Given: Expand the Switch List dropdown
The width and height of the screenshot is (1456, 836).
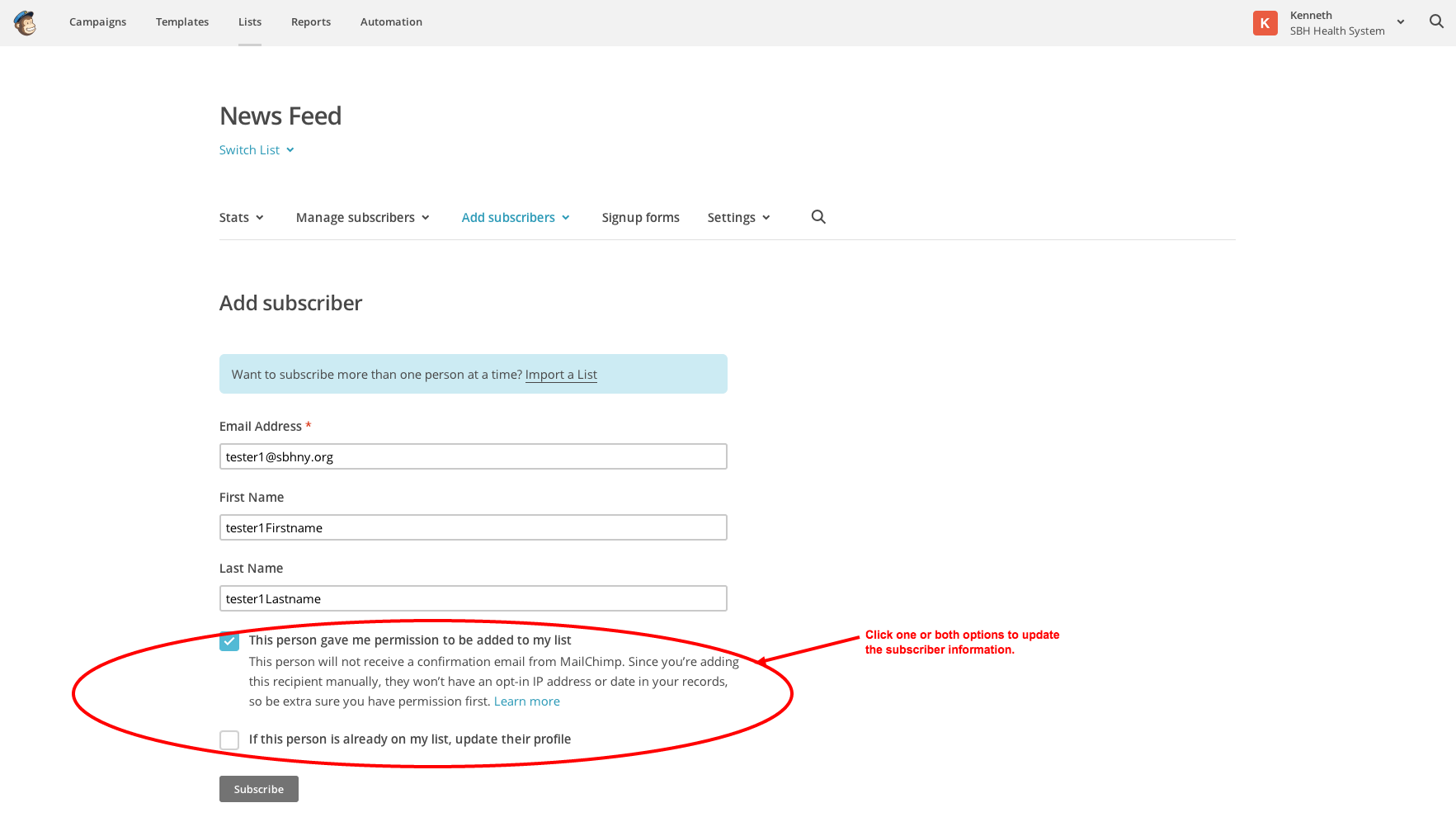Looking at the screenshot, I should tap(257, 150).
